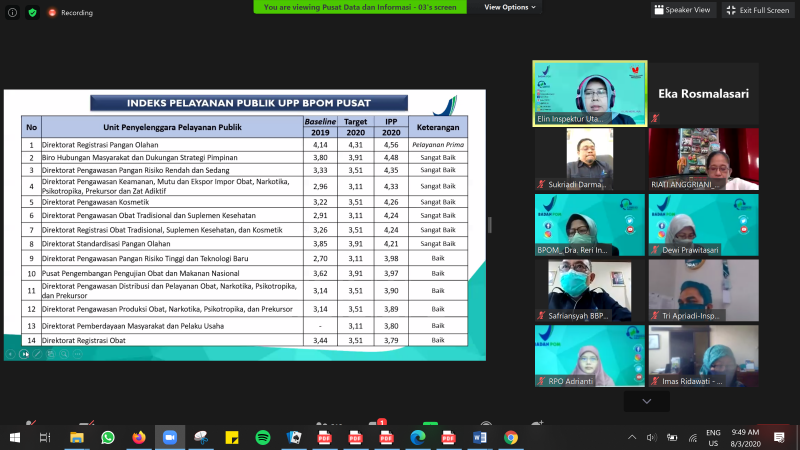Viewport: 800px width, 450px height.
Task: Open Spotify from the taskbar
Action: coord(263,438)
